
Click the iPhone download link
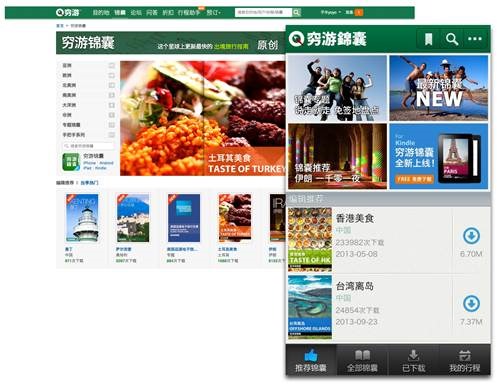[89, 163]
